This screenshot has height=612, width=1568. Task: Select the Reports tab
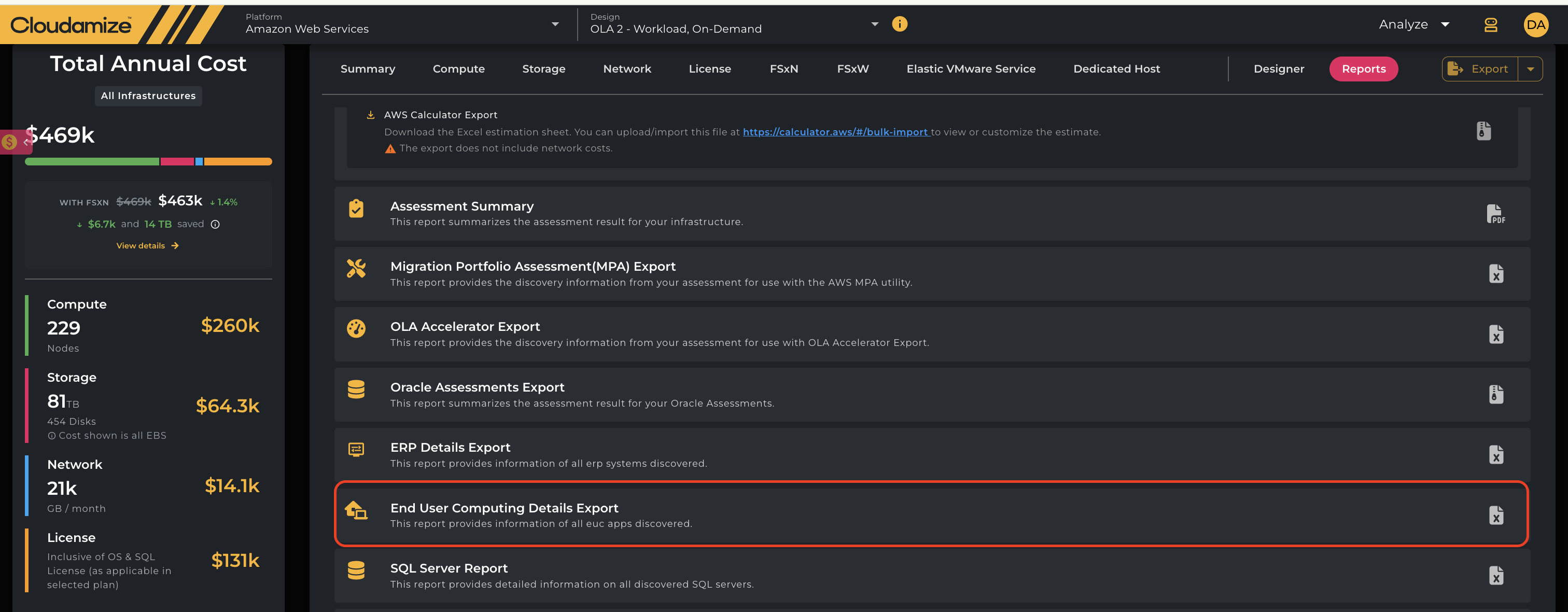point(1364,69)
